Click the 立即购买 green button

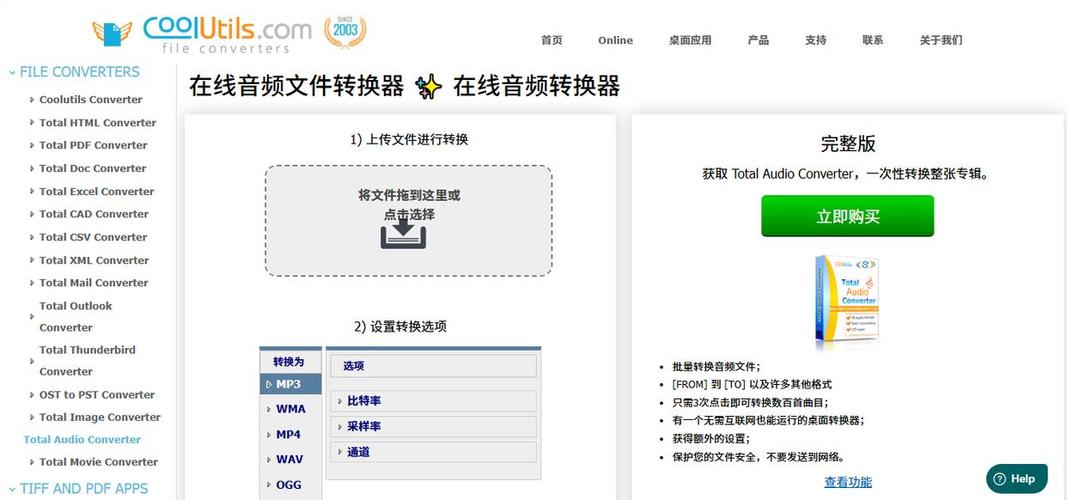847,216
